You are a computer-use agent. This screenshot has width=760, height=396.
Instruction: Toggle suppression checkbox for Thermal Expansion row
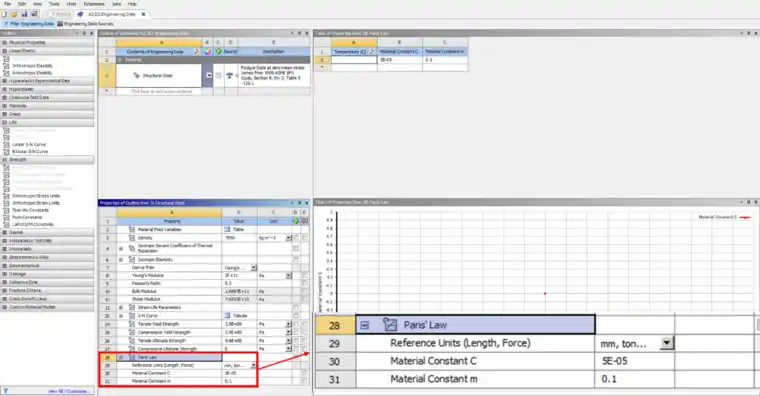point(296,248)
